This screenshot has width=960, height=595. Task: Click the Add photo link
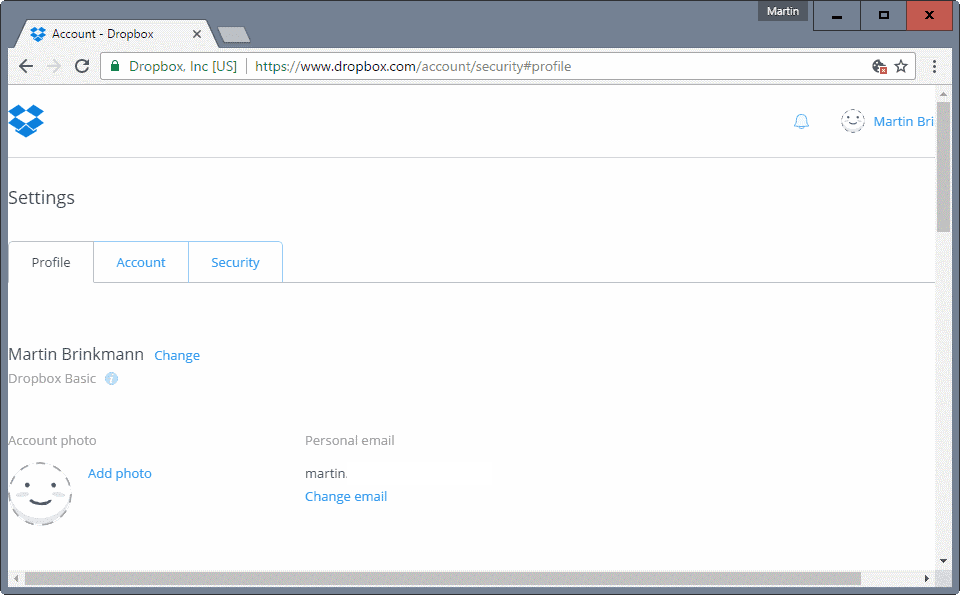click(119, 473)
